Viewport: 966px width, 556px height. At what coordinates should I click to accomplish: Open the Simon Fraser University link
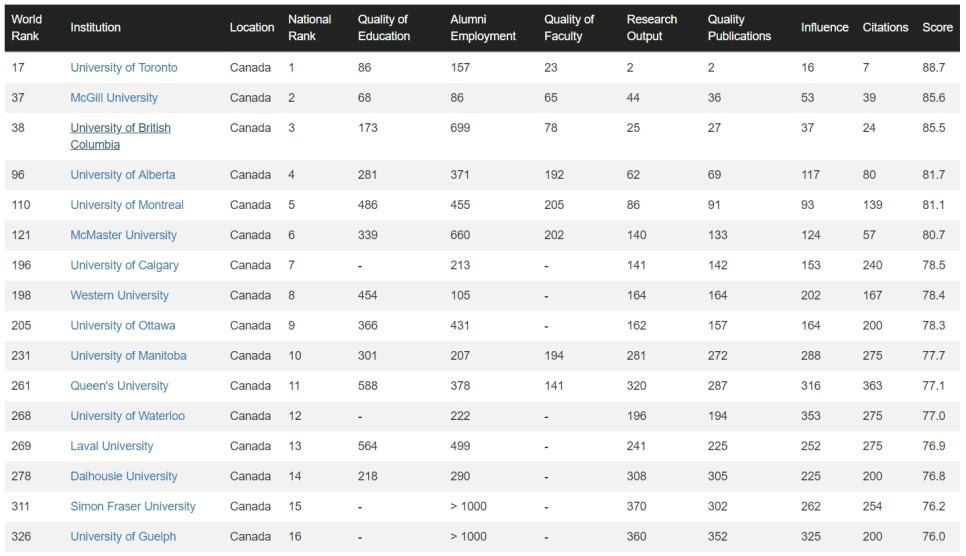(x=133, y=507)
